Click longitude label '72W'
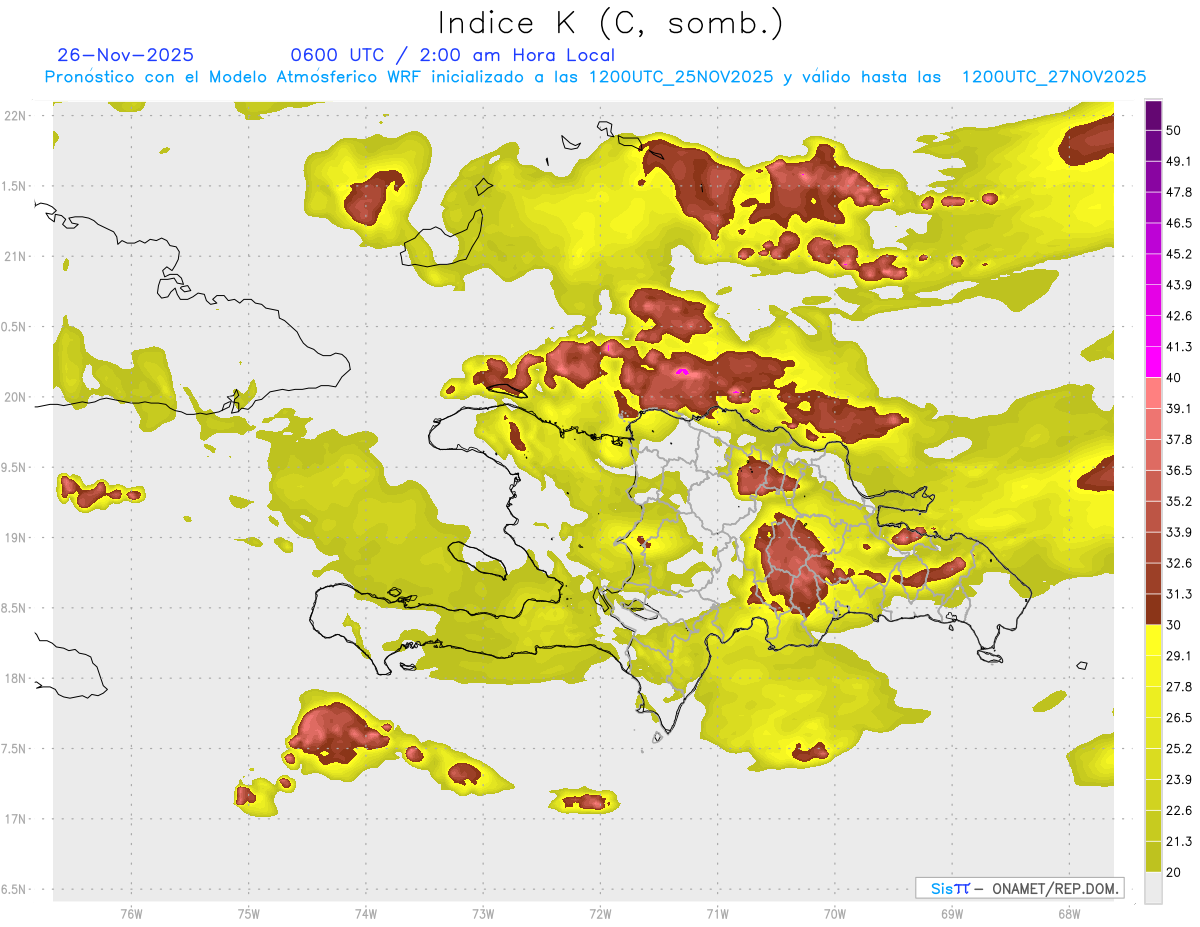This screenshot has width=1200, height=927. coord(600,913)
